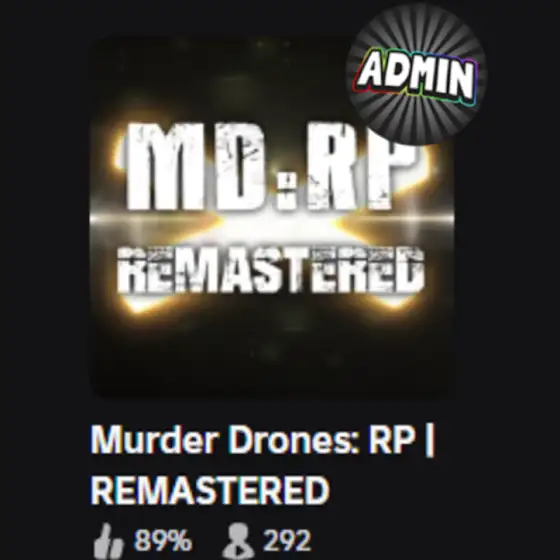Open the 'Murder Drones: RP |' title link
The image size is (560, 560).
263,439
